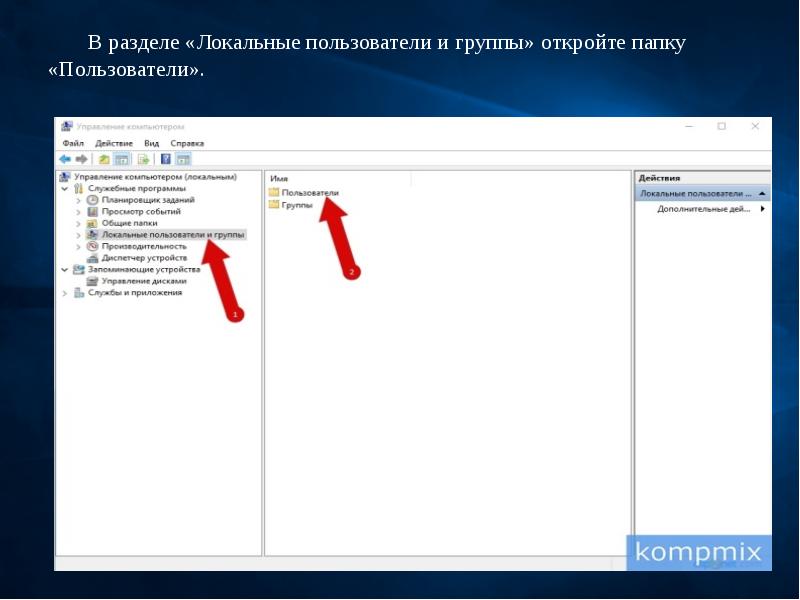Open the Пользователи folder in the list
800x600 pixels.
tap(309, 192)
